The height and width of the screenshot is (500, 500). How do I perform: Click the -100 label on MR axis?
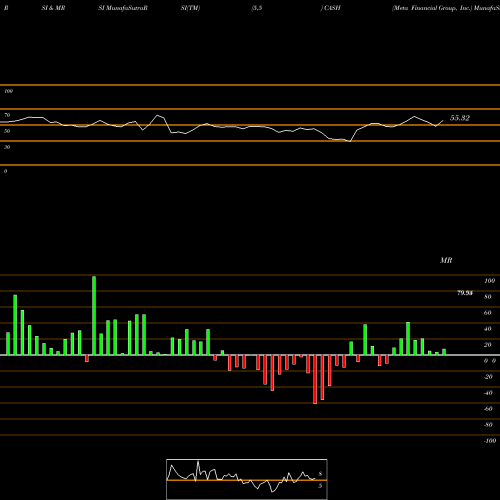pos(490,441)
